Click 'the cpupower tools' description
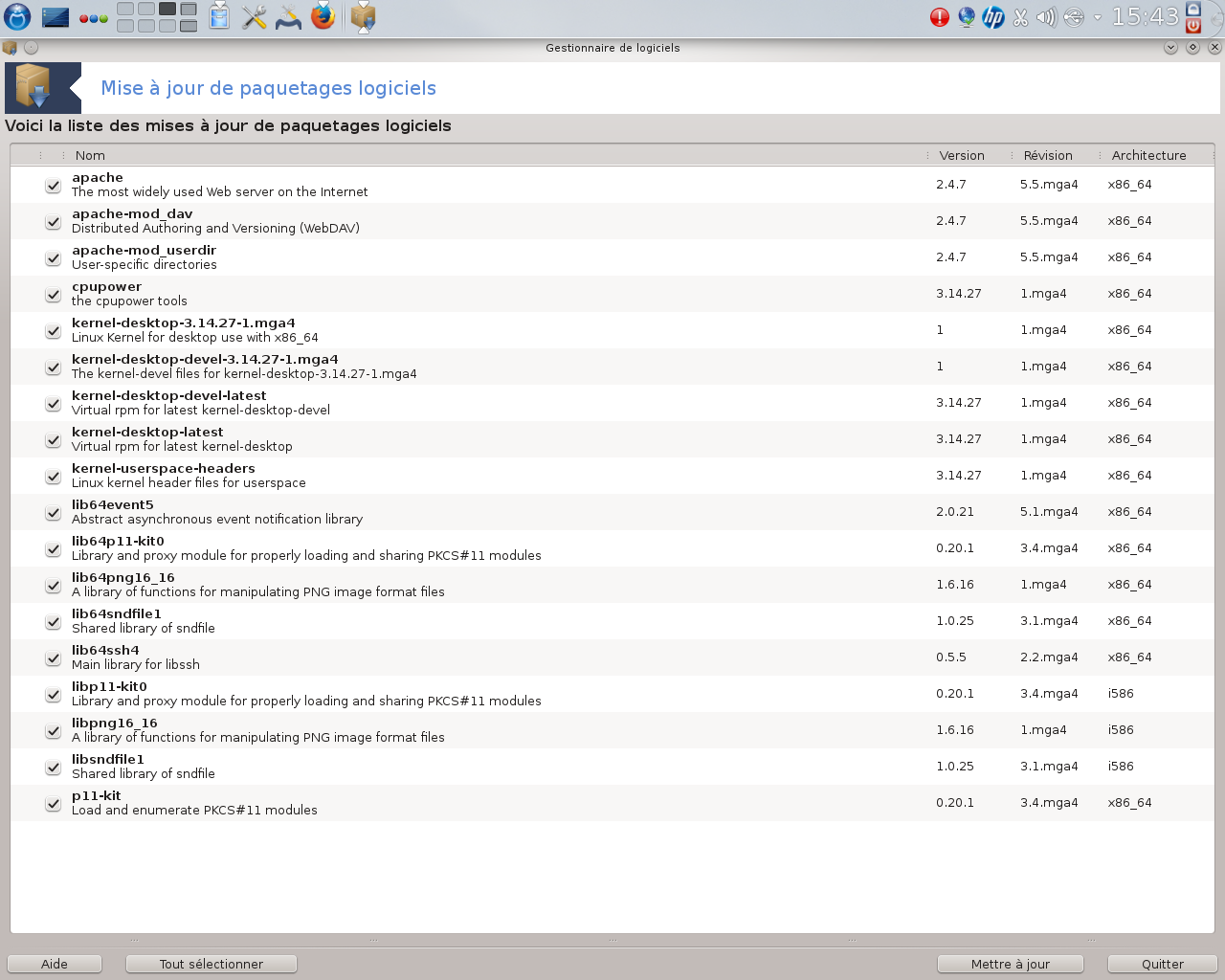1225x980 pixels. tap(129, 301)
